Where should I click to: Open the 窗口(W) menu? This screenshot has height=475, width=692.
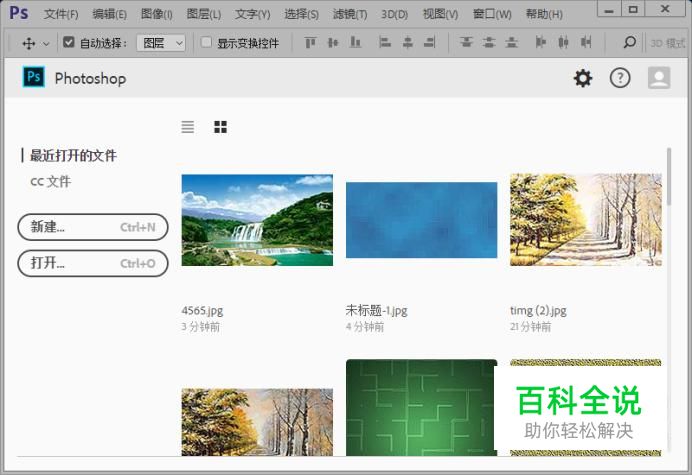click(492, 14)
